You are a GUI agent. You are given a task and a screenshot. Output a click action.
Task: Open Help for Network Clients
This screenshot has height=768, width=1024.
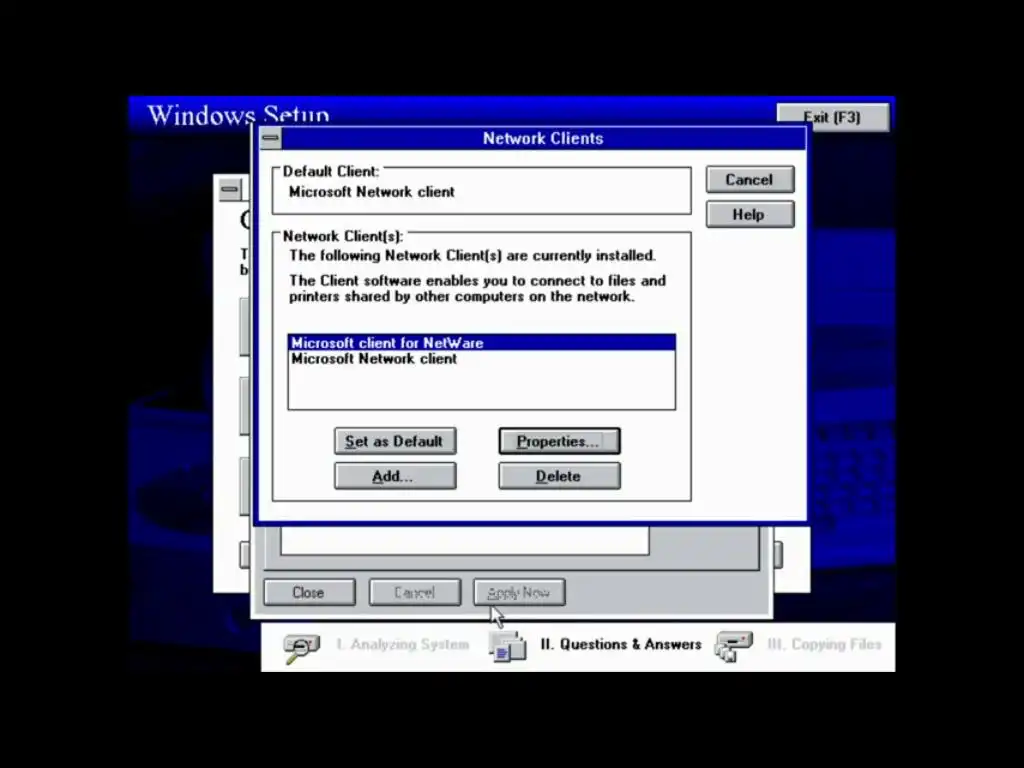tap(750, 214)
